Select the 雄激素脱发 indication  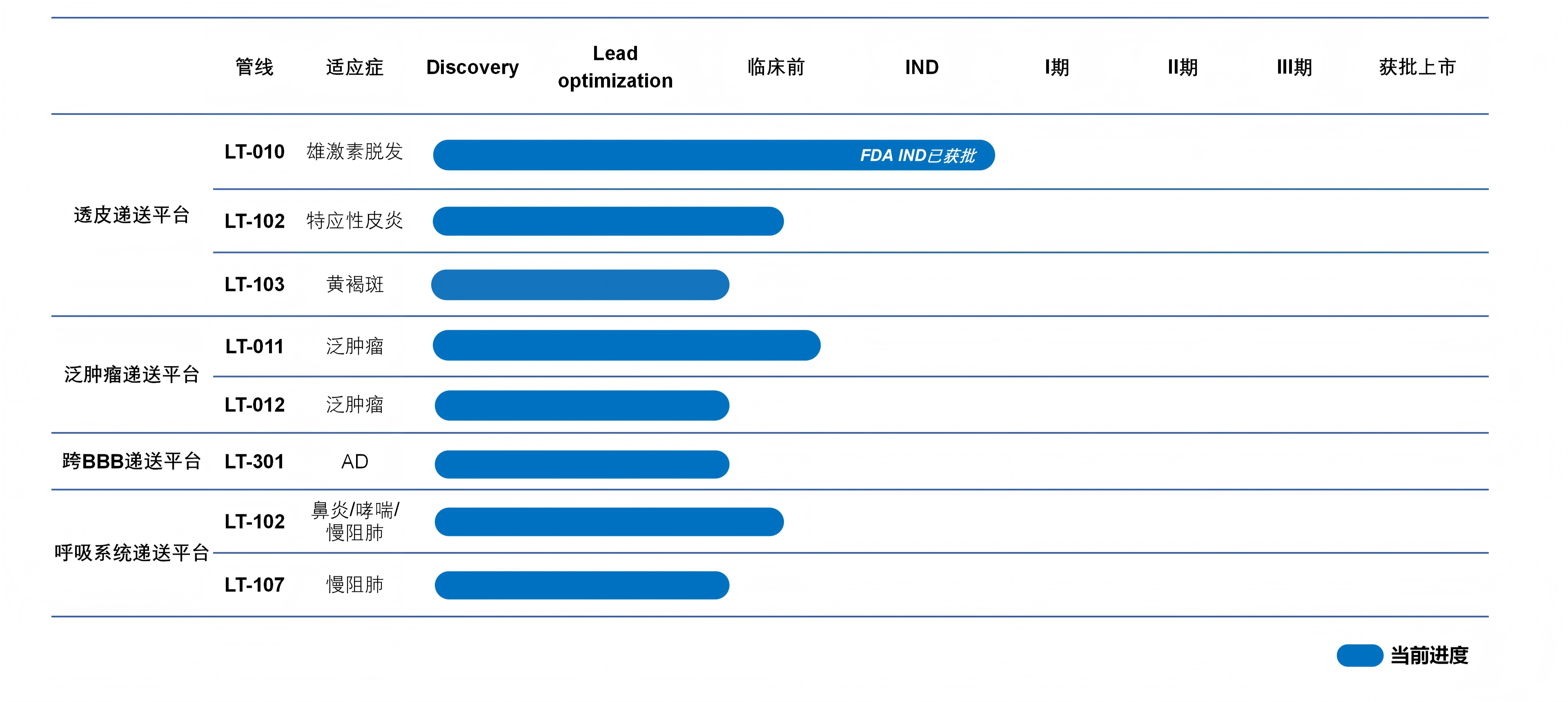coord(354,151)
